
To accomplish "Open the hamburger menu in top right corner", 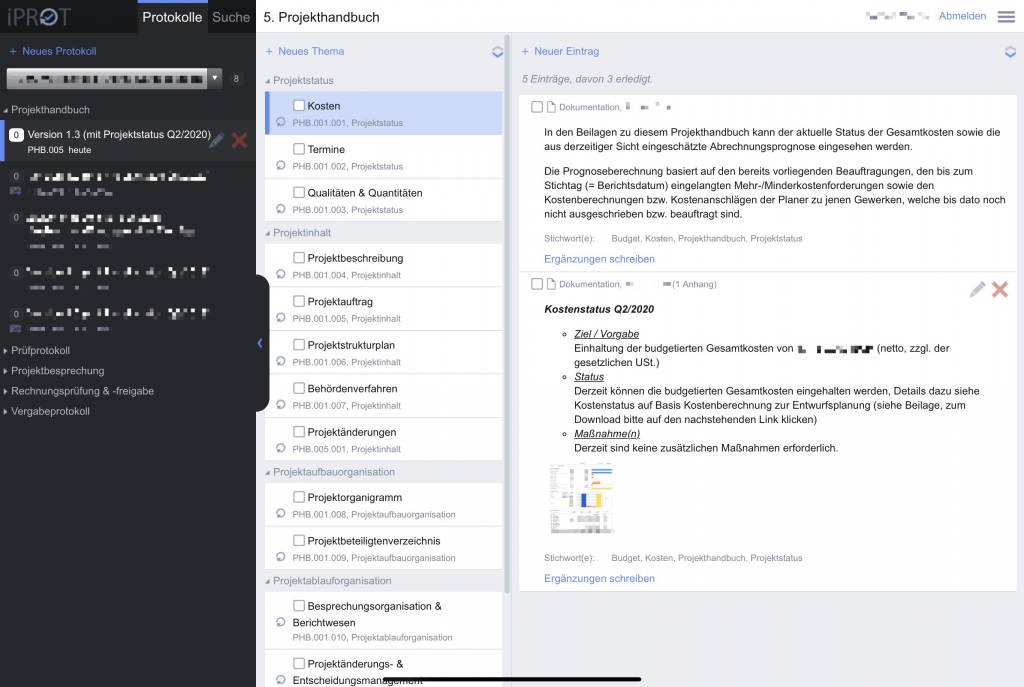I will [1008, 16].
